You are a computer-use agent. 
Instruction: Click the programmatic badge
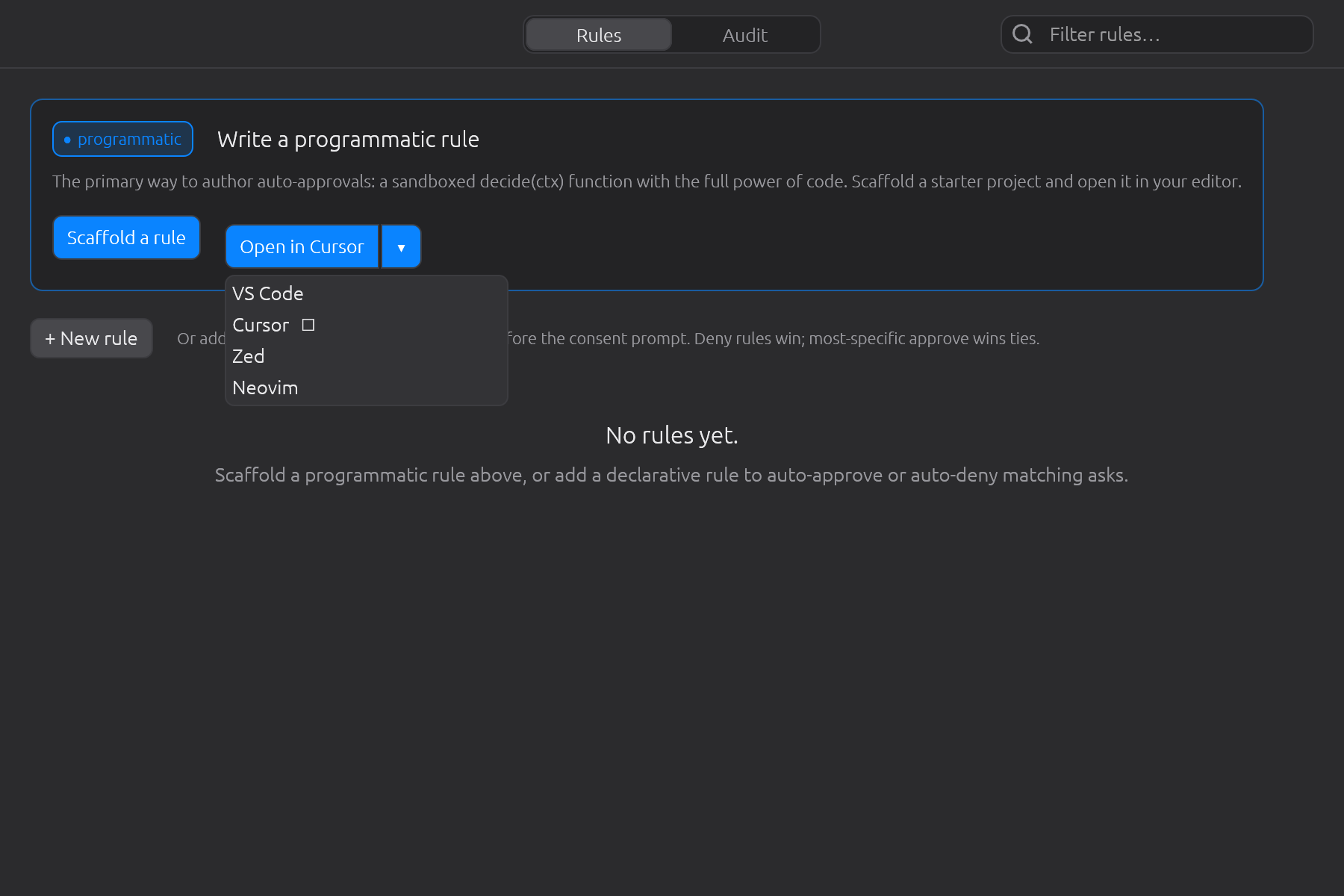point(122,139)
